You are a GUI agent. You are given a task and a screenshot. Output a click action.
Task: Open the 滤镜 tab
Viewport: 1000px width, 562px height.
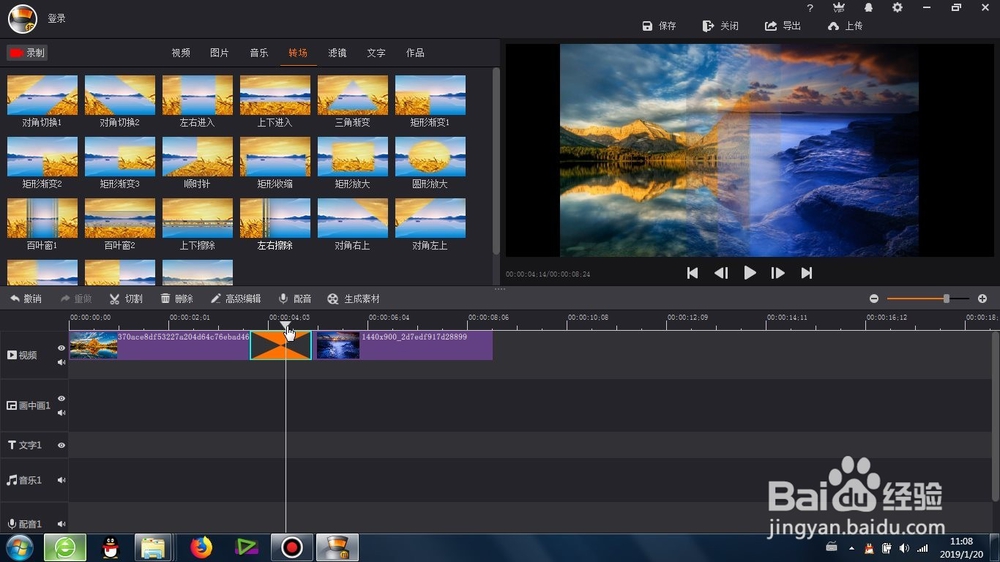(x=337, y=53)
